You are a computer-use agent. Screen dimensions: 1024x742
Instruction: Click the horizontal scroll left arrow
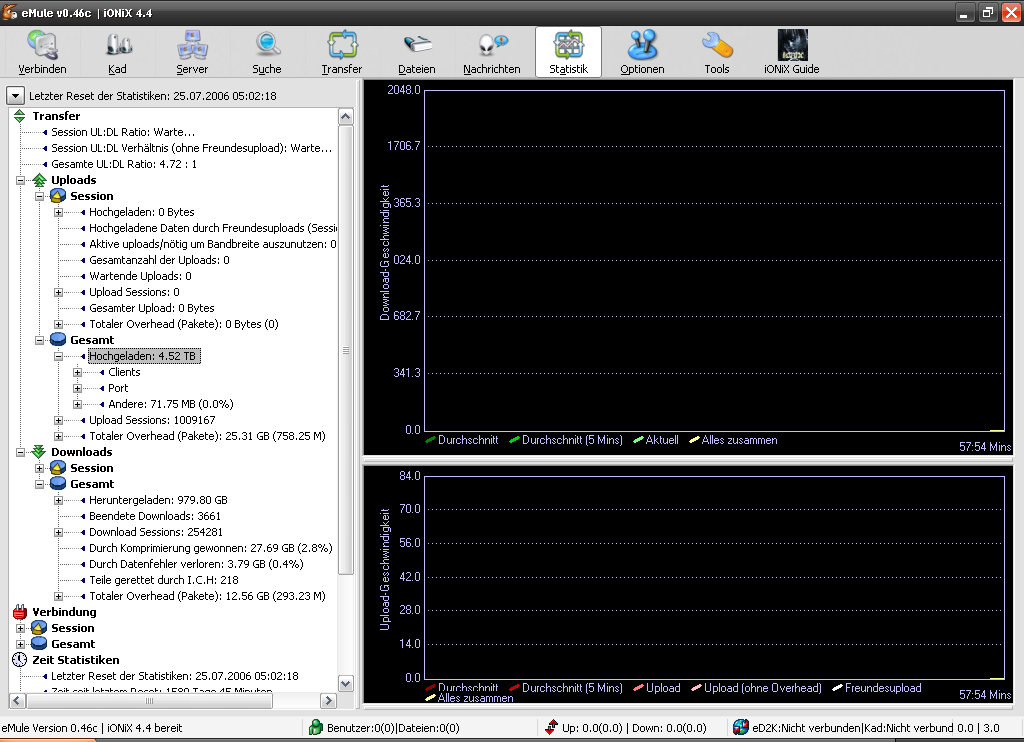click(x=18, y=700)
